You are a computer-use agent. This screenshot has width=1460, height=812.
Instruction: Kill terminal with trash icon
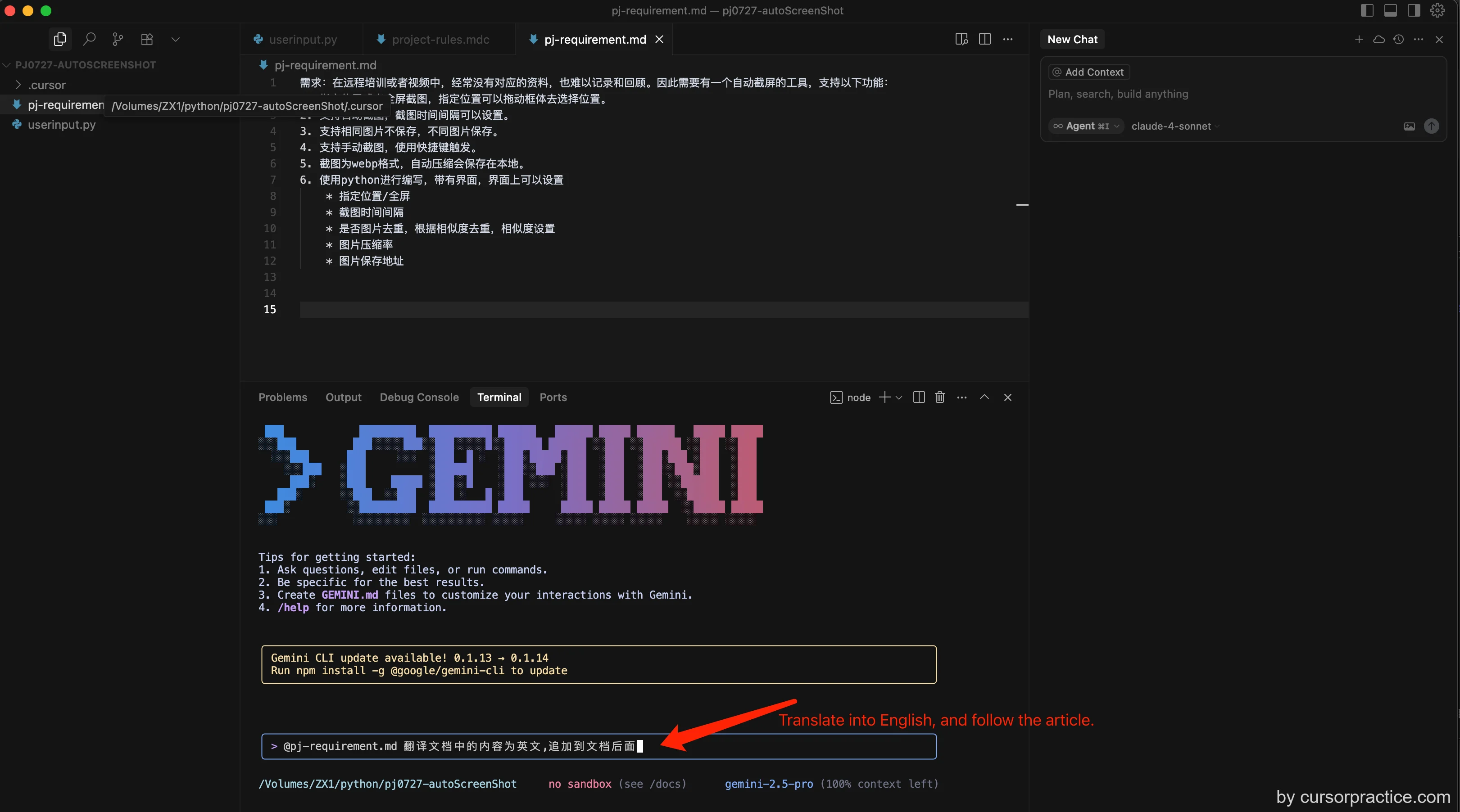(x=940, y=397)
